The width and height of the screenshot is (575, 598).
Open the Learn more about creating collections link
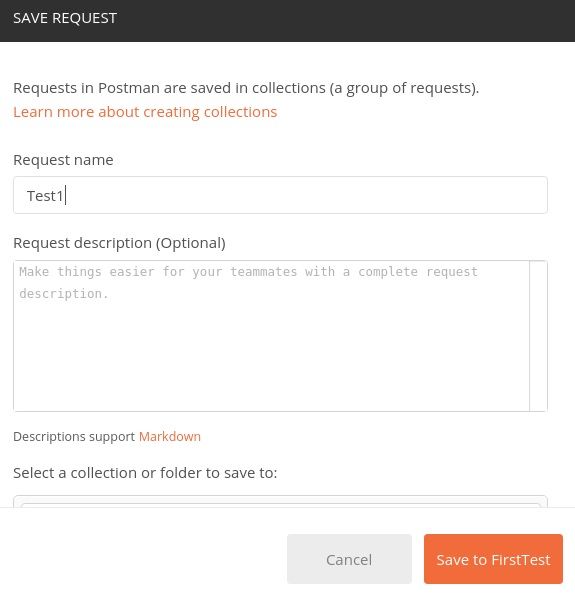[145, 112]
